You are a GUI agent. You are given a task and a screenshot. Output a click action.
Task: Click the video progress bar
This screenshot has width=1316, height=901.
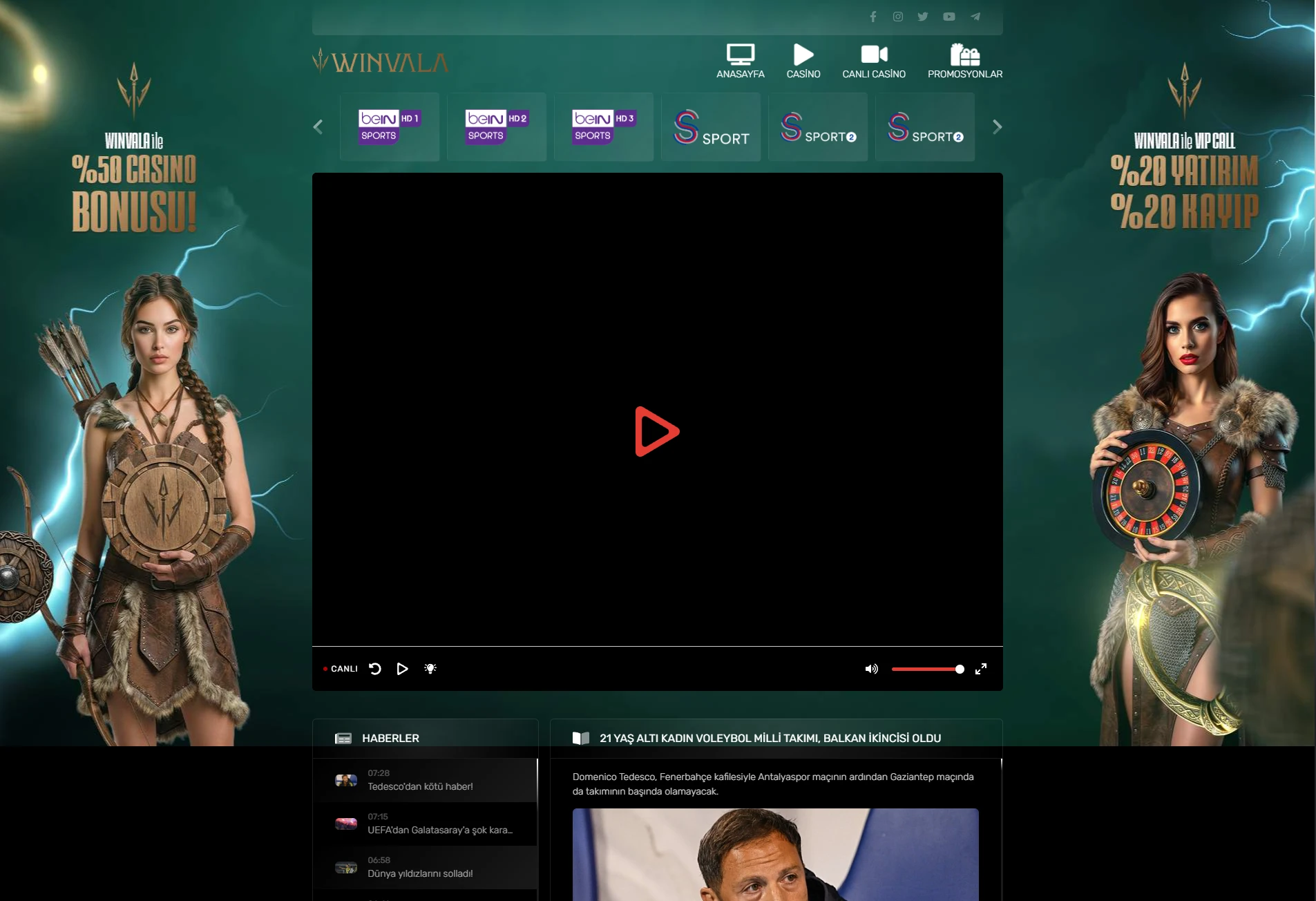(658, 647)
